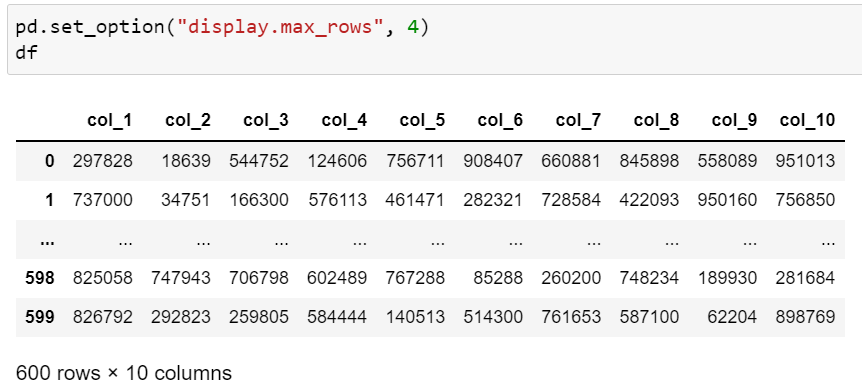Click cell value 282321

tap(493, 200)
